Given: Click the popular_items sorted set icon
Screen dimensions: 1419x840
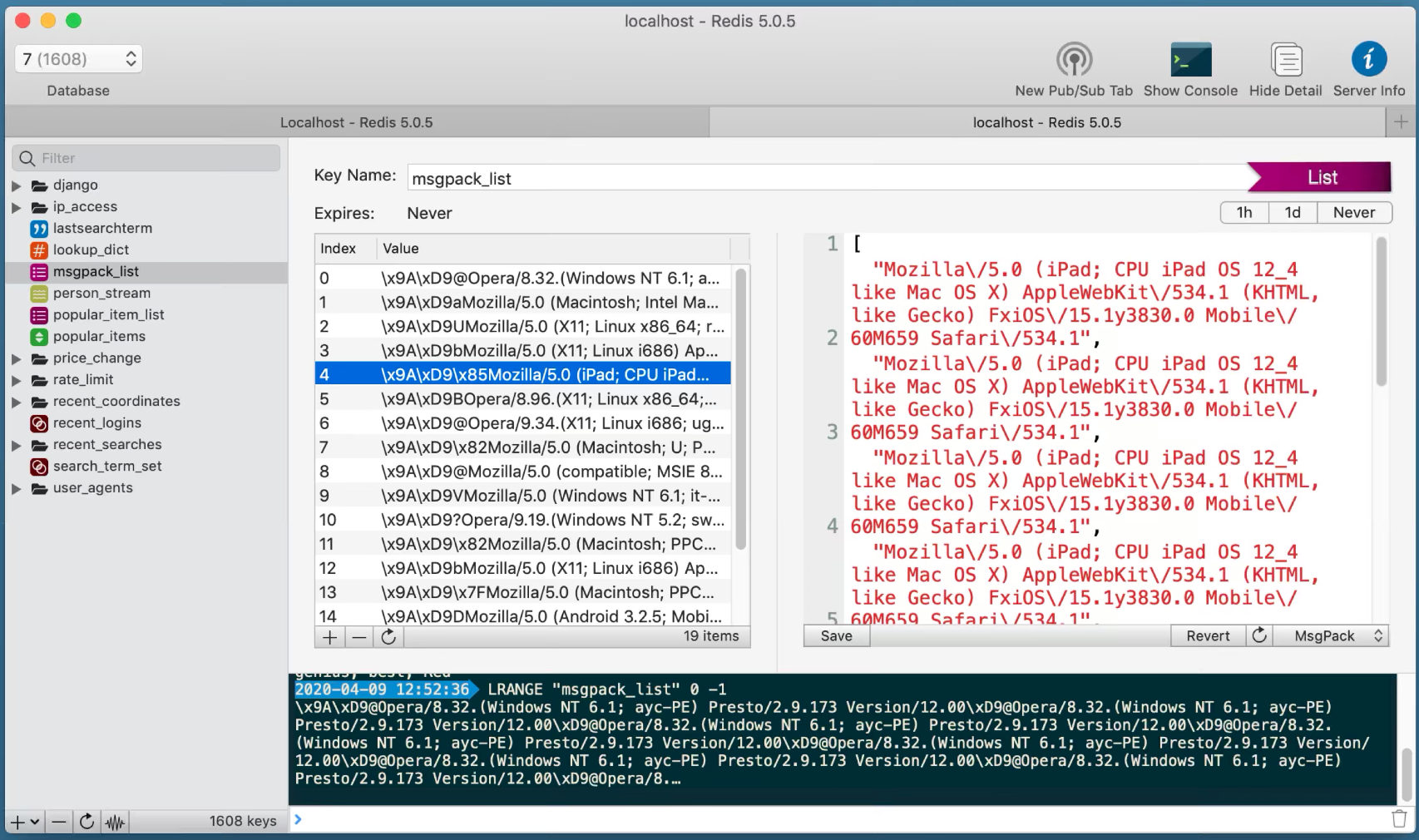Looking at the screenshot, I should pos(39,336).
